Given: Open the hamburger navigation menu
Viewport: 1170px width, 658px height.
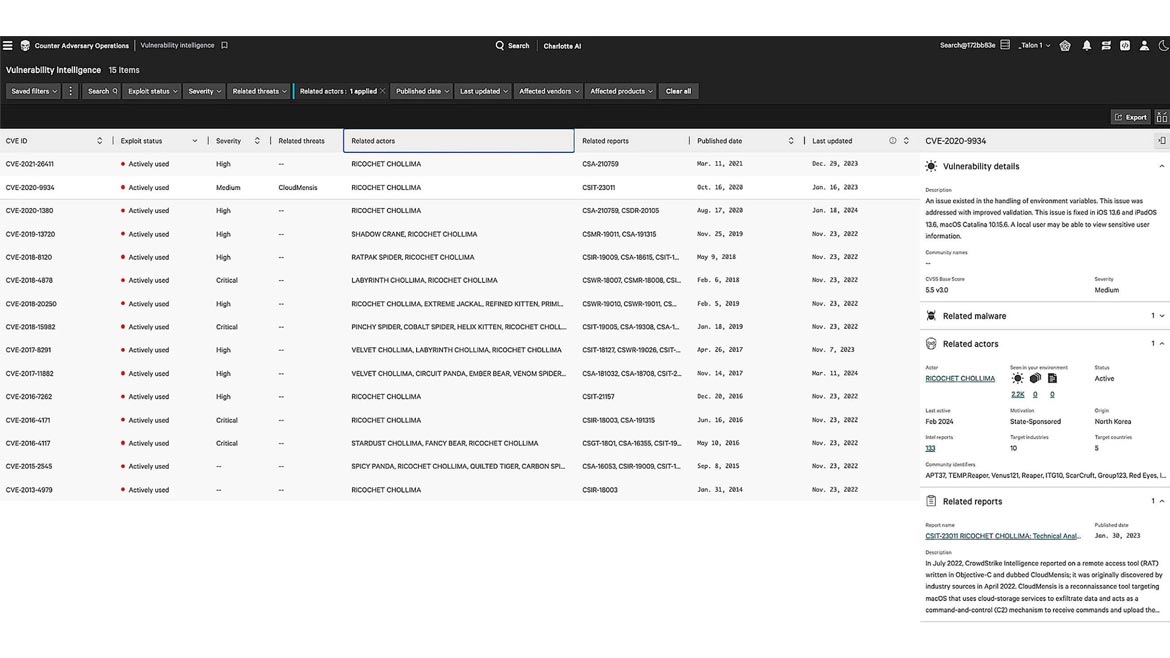Looking at the screenshot, I should [8, 46].
